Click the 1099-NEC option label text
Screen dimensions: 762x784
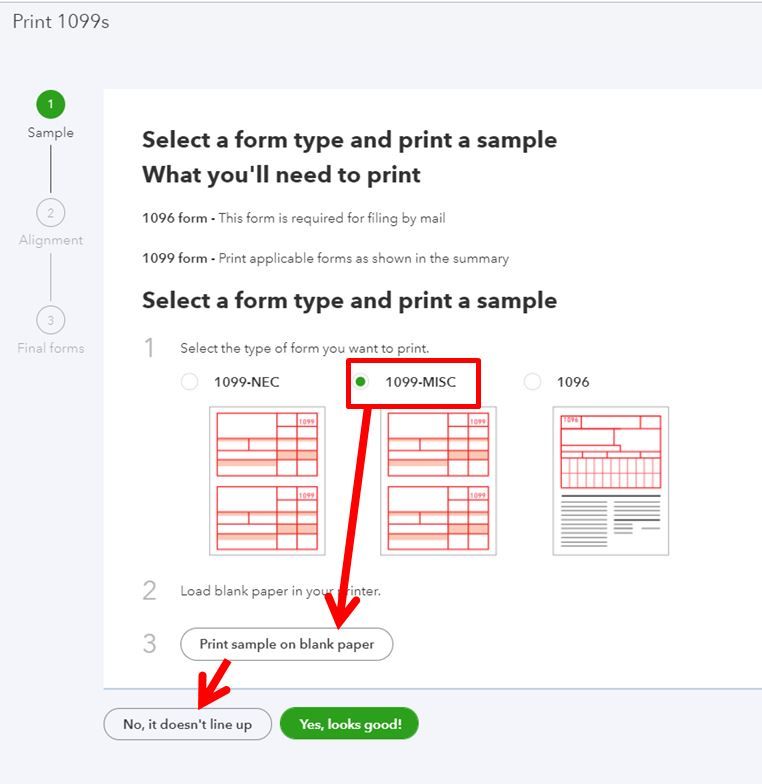[246, 382]
